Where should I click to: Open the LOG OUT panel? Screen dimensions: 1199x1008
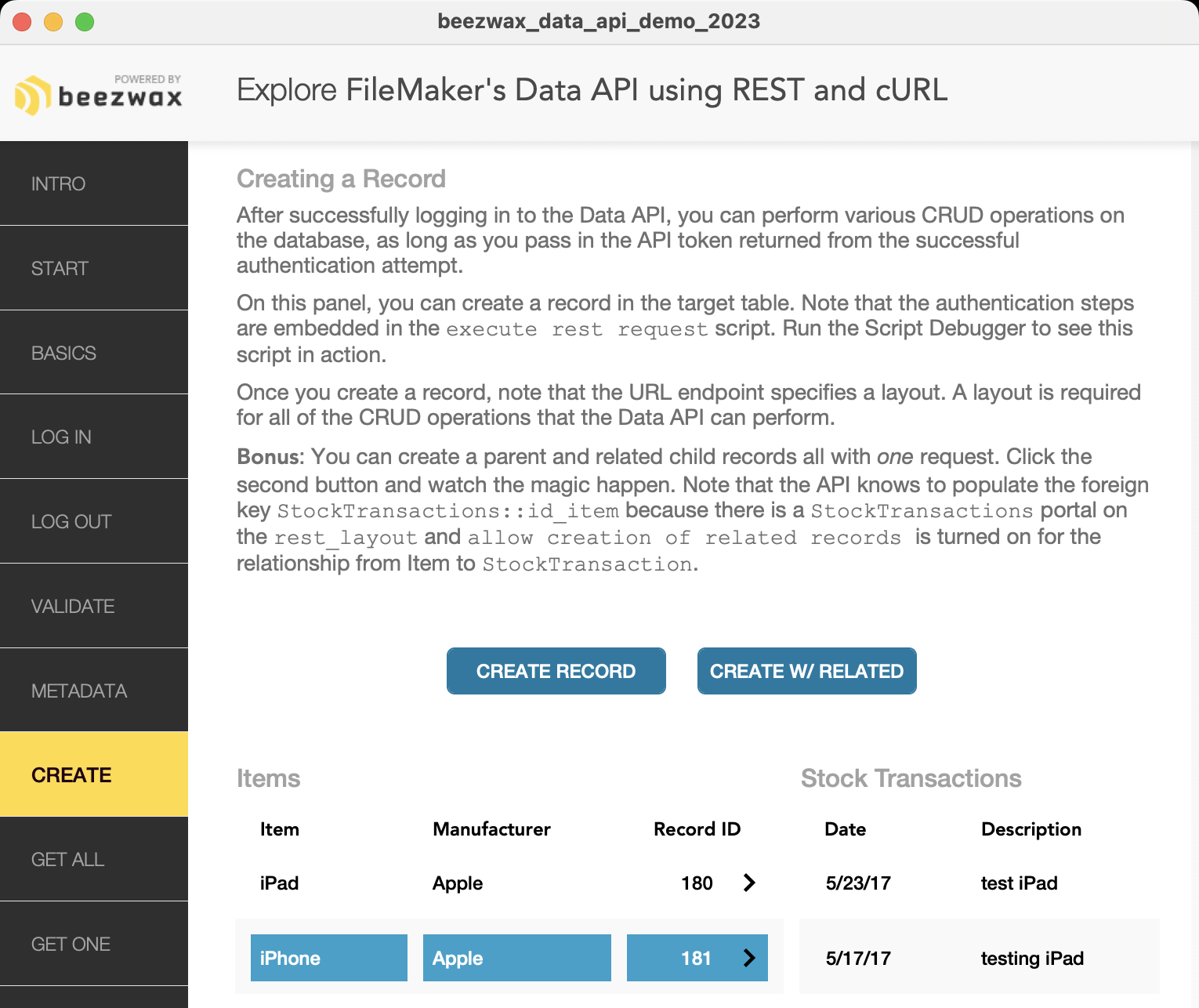(94, 521)
